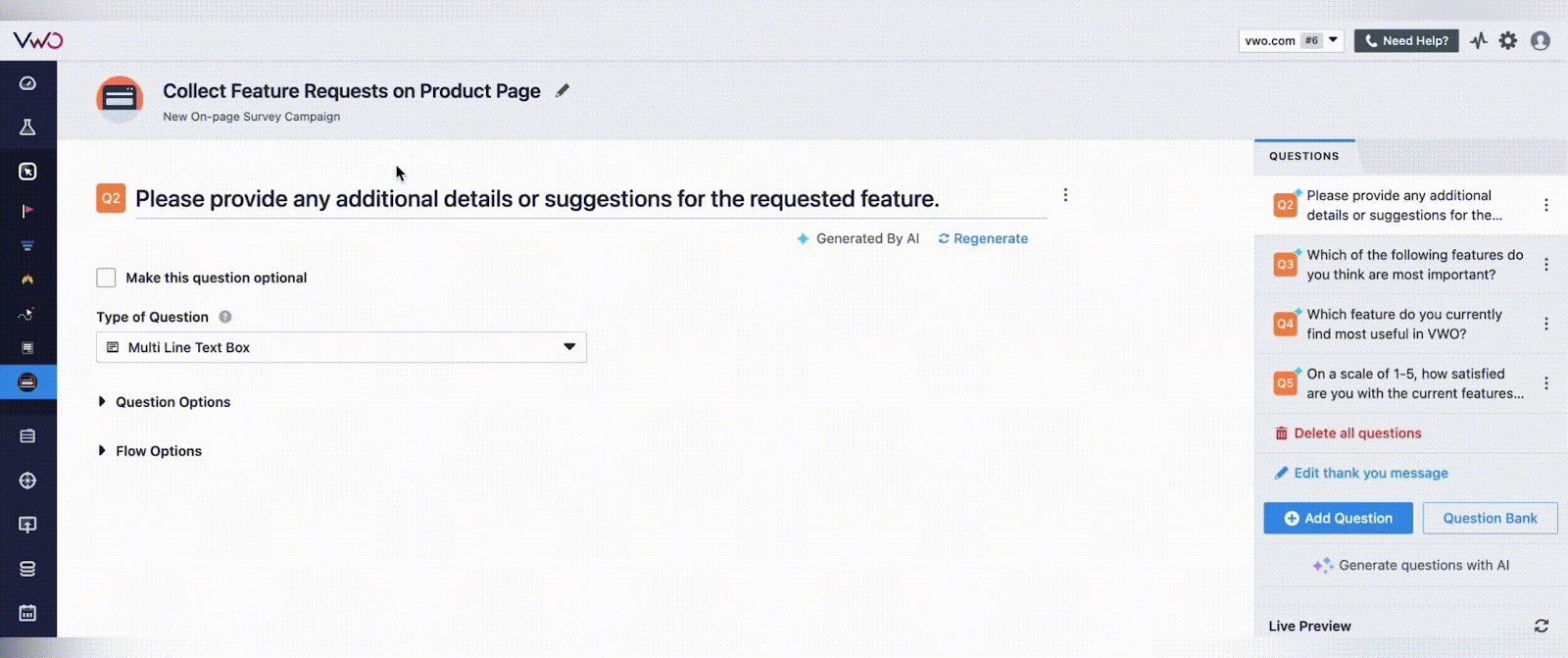
Task: Open the kebab menu for Q2 in list
Action: point(1546,205)
